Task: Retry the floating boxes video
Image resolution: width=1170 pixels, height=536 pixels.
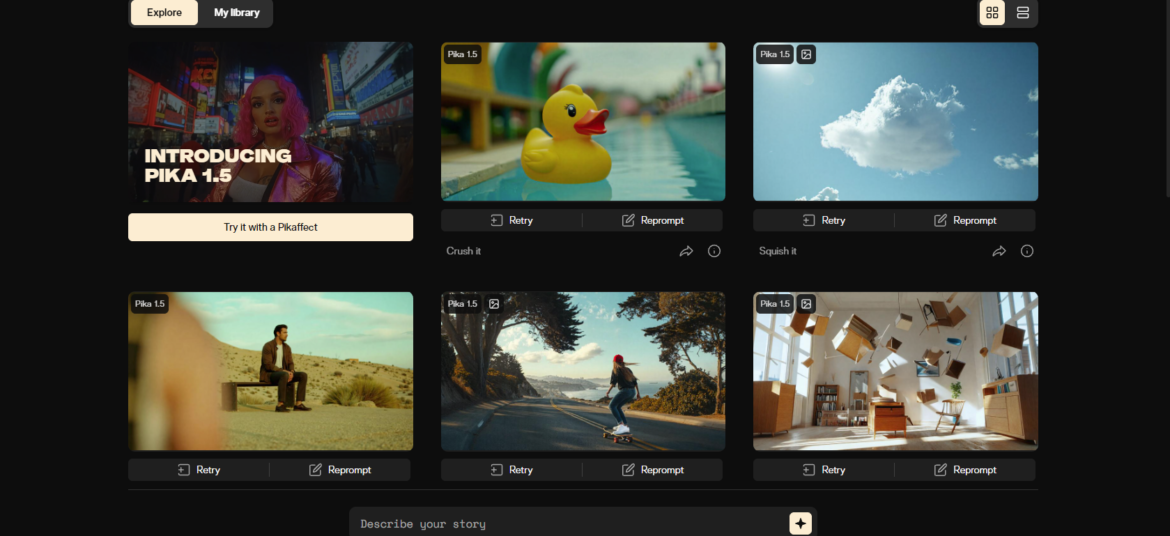Action: click(x=824, y=470)
